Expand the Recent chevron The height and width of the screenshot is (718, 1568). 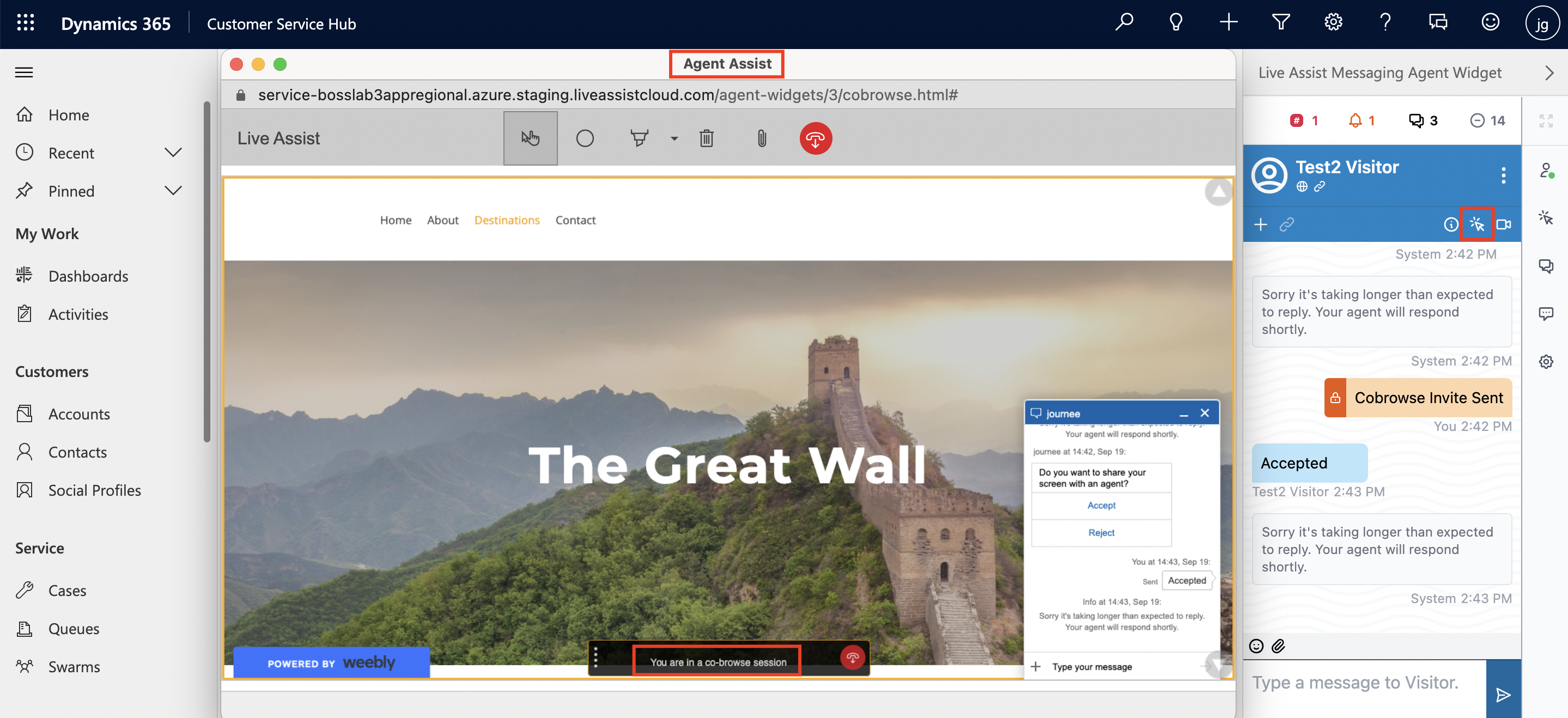click(173, 153)
